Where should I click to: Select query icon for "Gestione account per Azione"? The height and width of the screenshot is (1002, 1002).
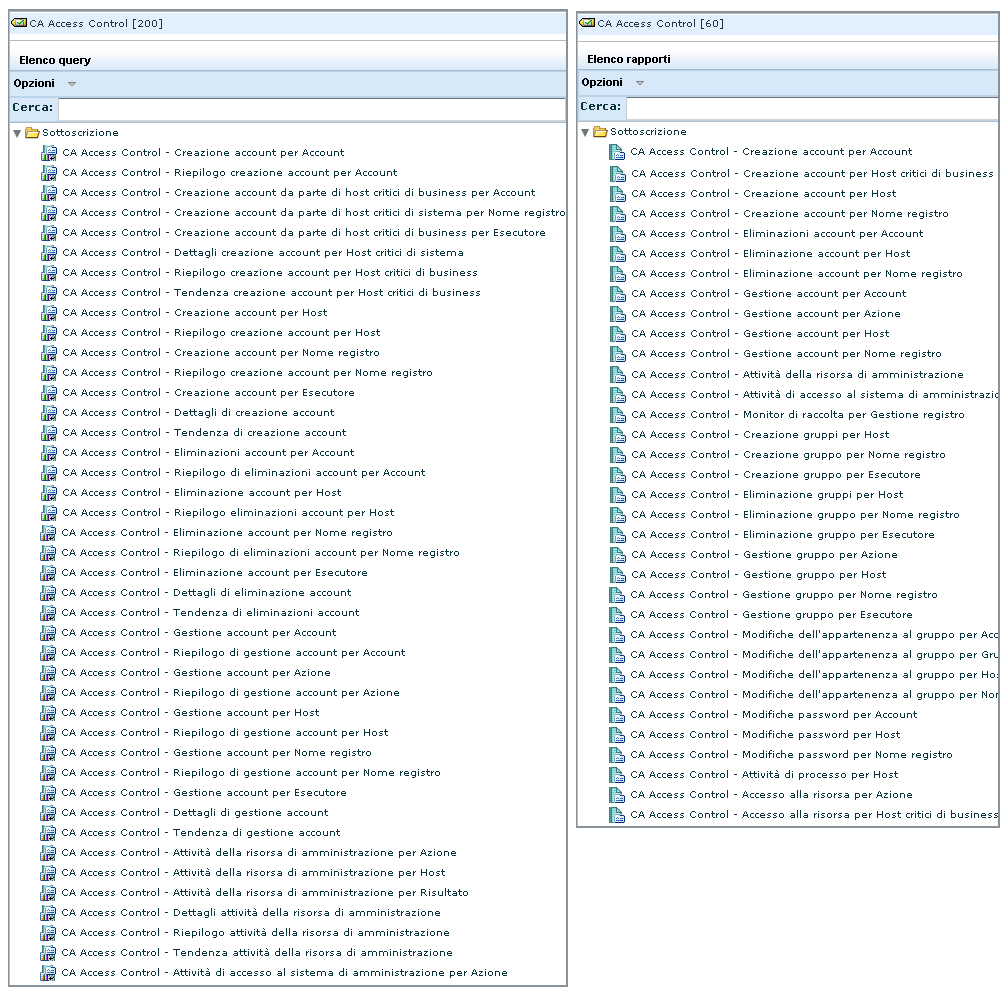pyautogui.click(x=48, y=672)
